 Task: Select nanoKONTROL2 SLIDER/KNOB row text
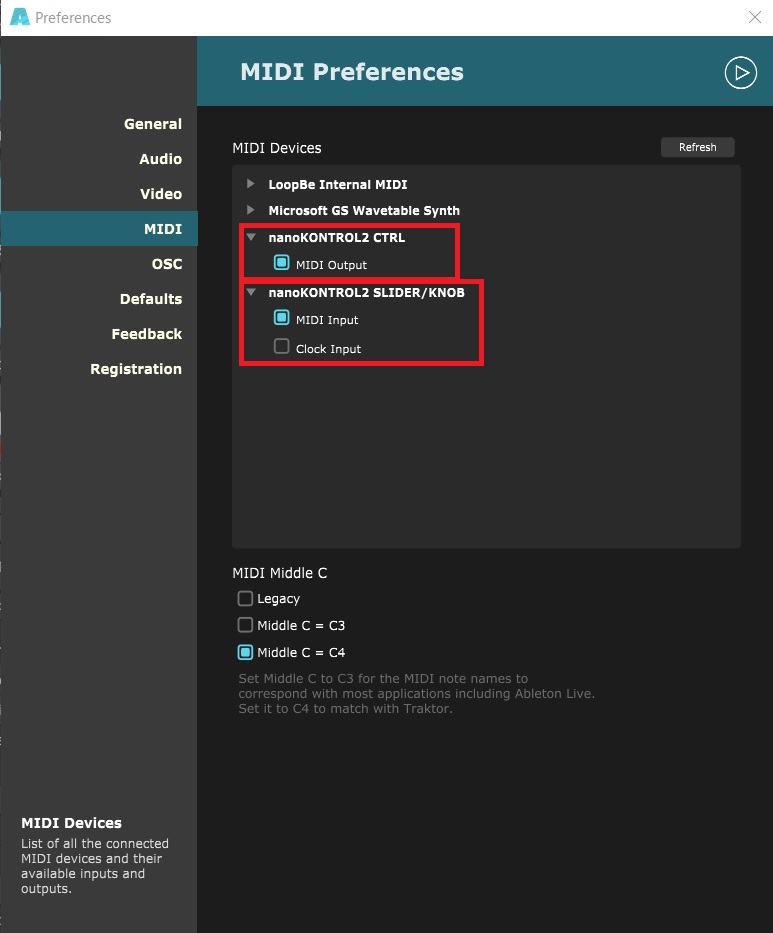(x=367, y=292)
